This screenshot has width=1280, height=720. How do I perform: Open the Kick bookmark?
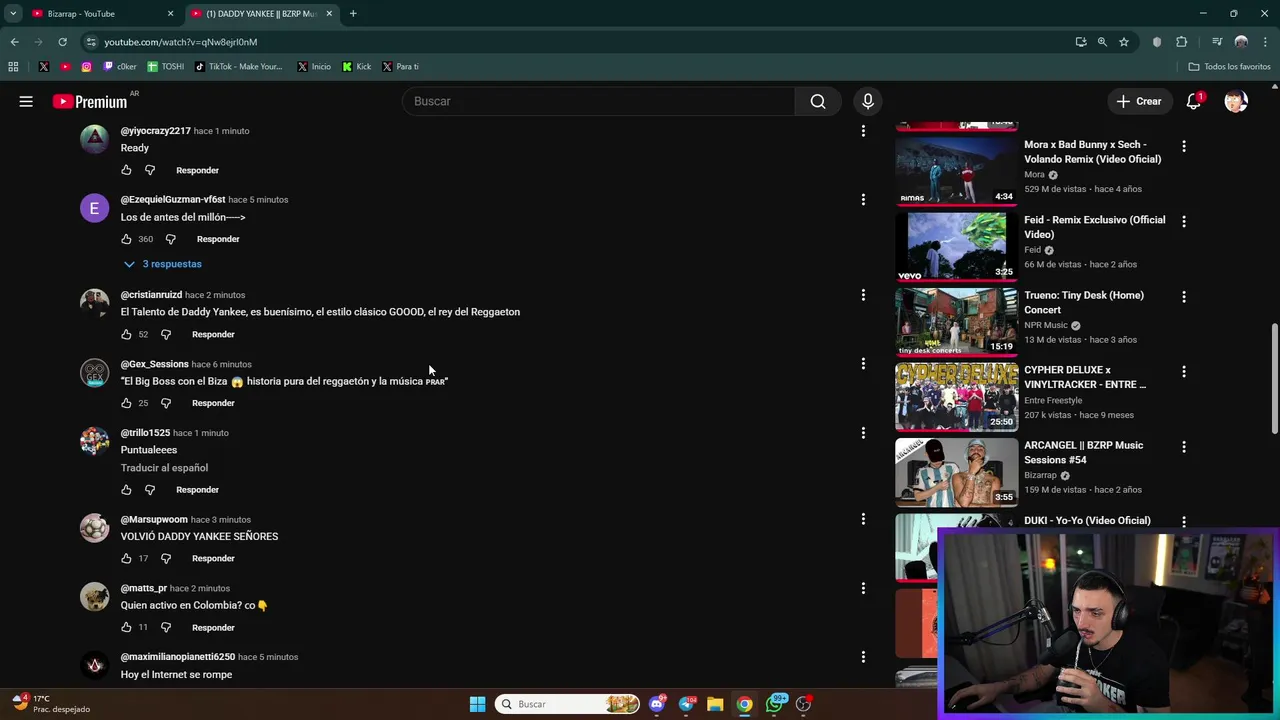357,67
